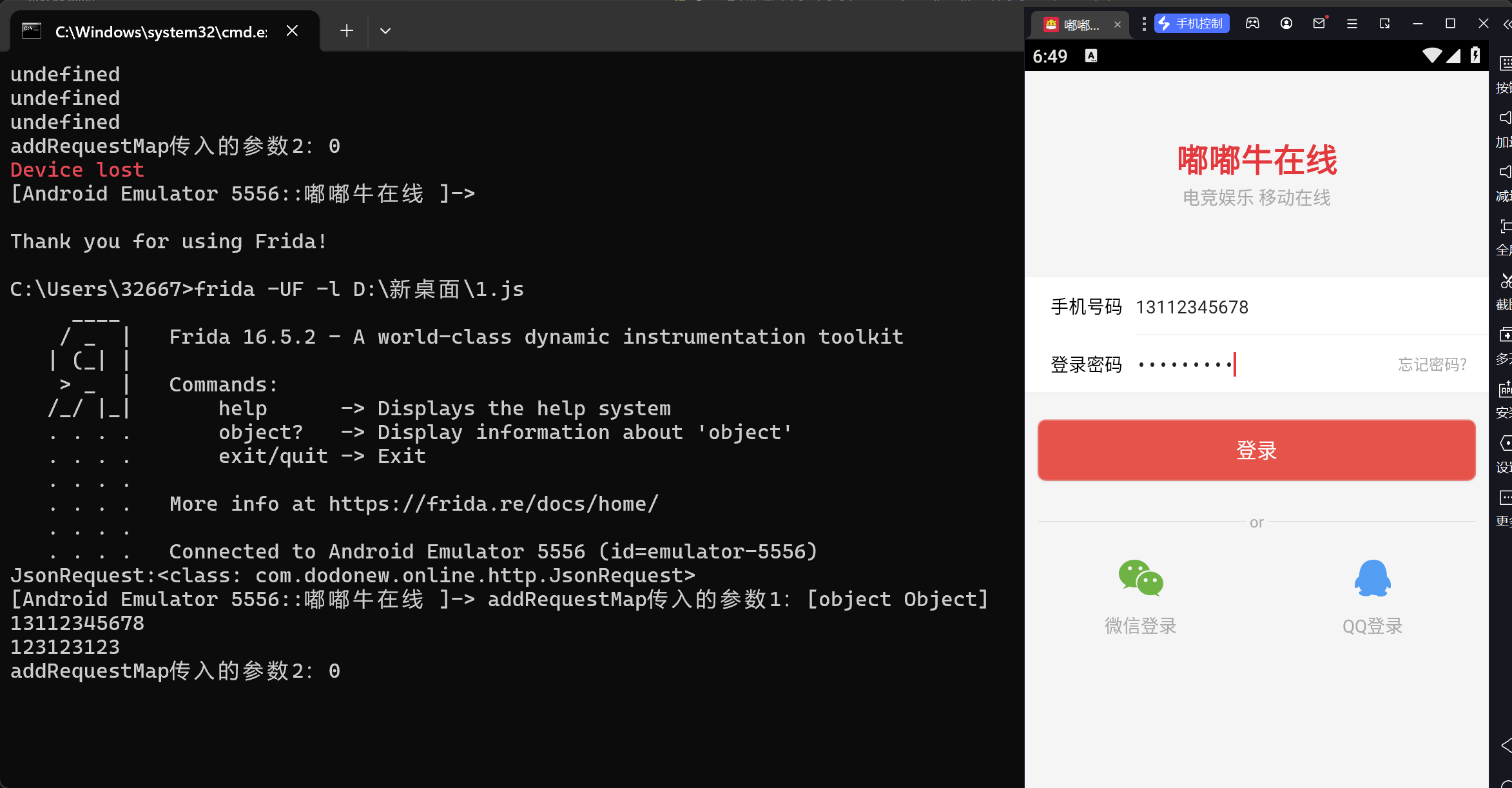Screen dimensions: 1512x788
Task: Click the 忘记密码? forgot password link
Action: pos(1432,364)
